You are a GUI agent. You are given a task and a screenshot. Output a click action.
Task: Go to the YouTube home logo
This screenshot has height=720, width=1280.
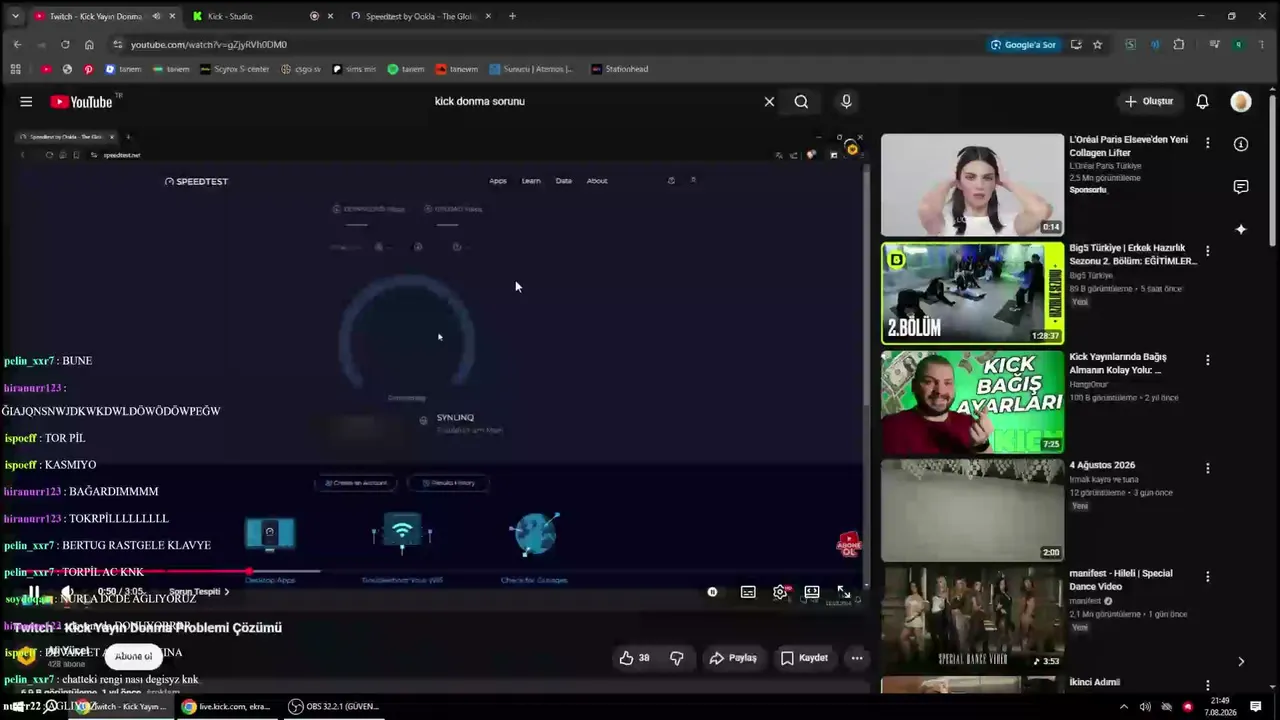click(82, 101)
